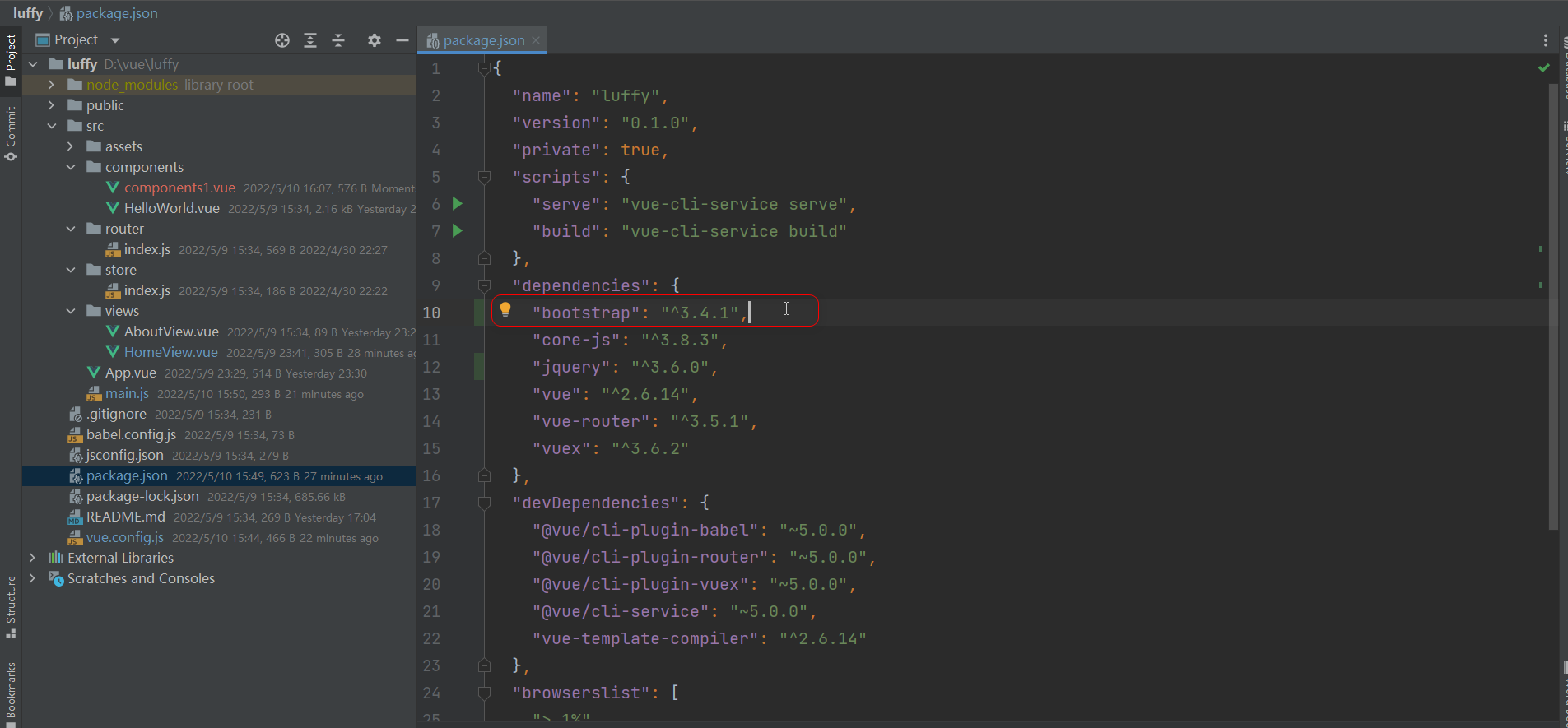Select package-lock.json file
This screenshot has height=728, width=1568.
click(142, 496)
